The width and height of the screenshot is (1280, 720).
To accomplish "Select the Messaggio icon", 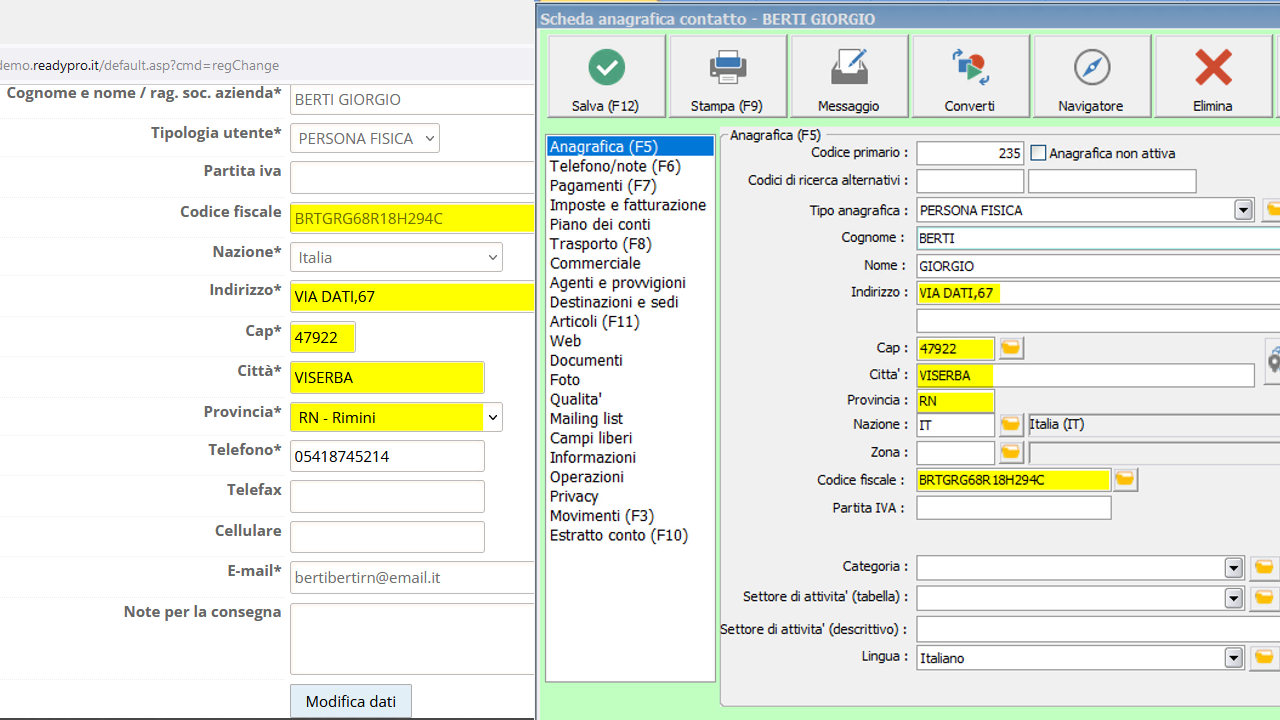I will (x=849, y=66).
